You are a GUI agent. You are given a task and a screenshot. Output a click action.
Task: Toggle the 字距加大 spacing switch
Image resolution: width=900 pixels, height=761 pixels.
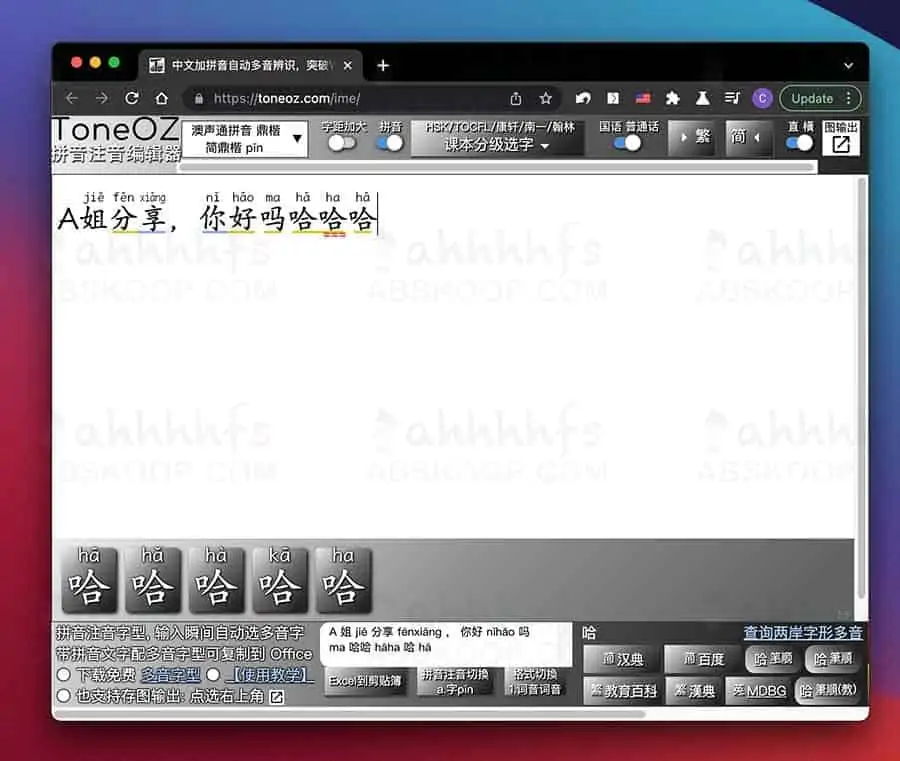[x=342, y=143]
